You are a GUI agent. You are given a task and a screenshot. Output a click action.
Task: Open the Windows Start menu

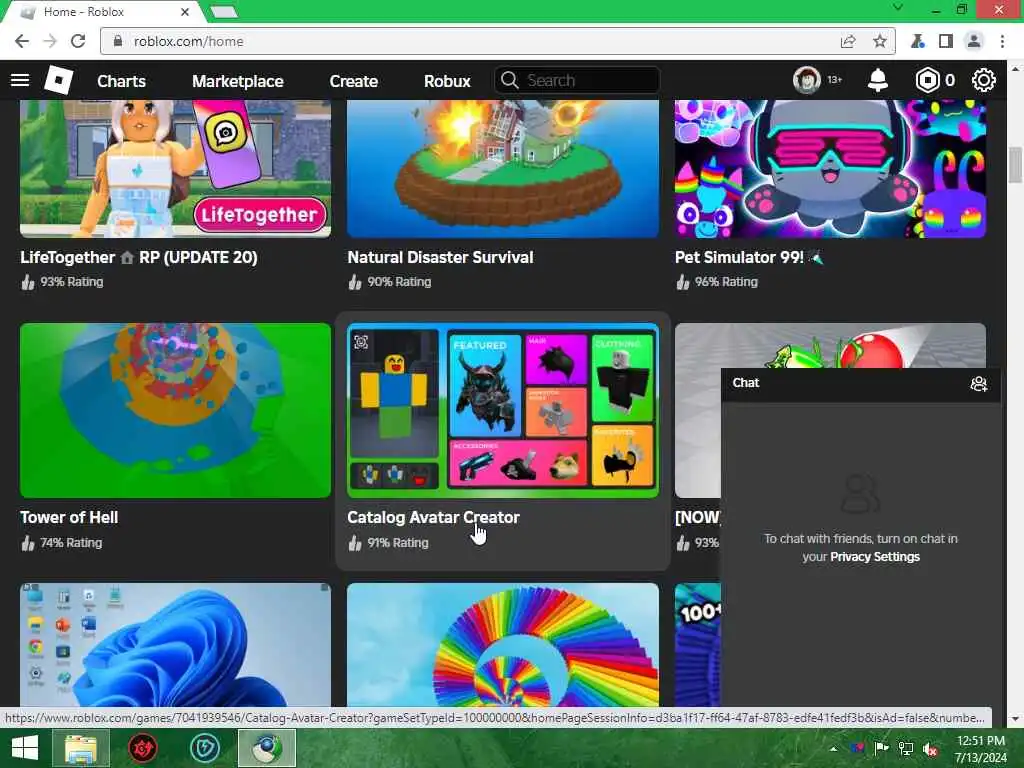pos(25,748)
